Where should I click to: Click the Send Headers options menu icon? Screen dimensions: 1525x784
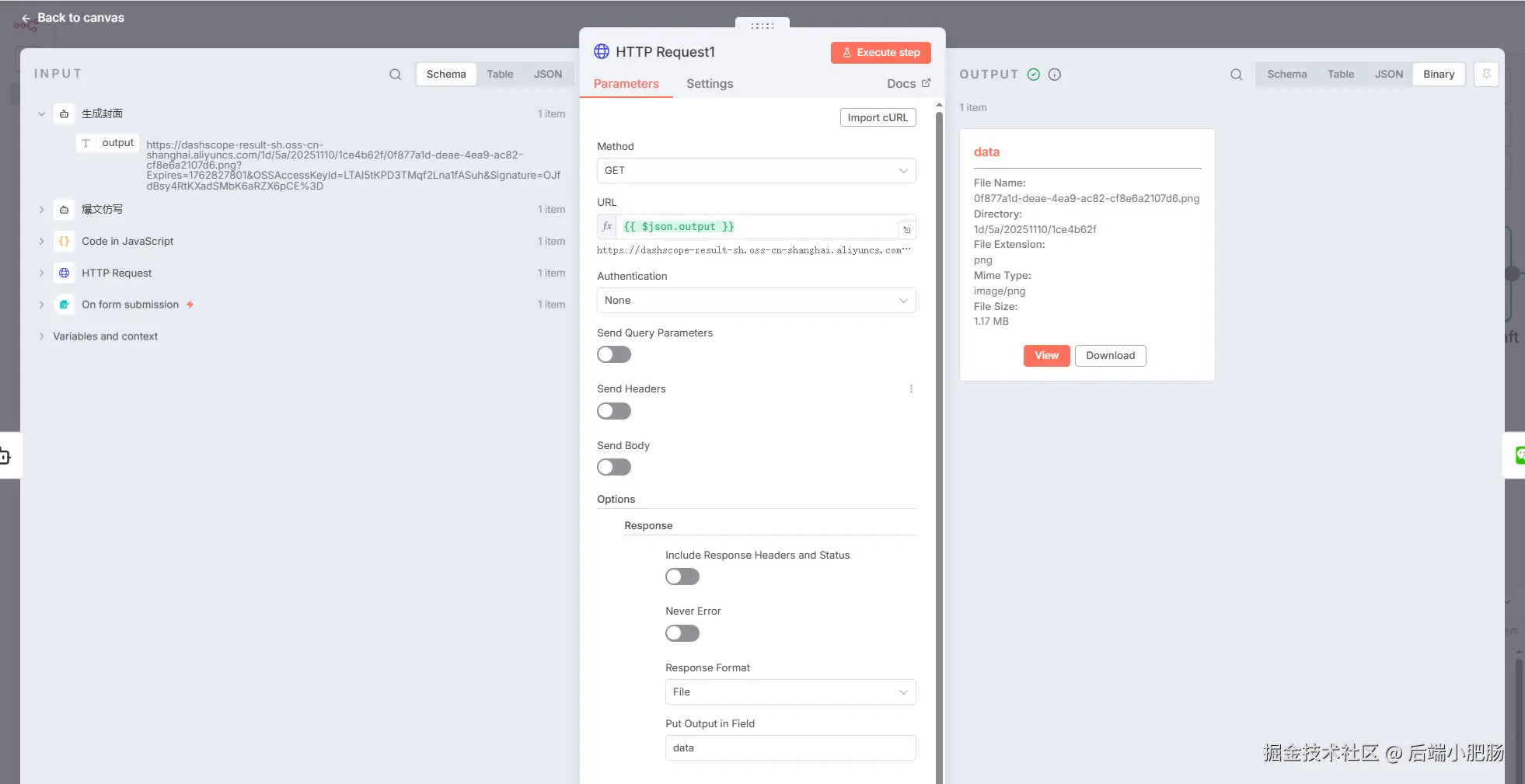point(911,389)
